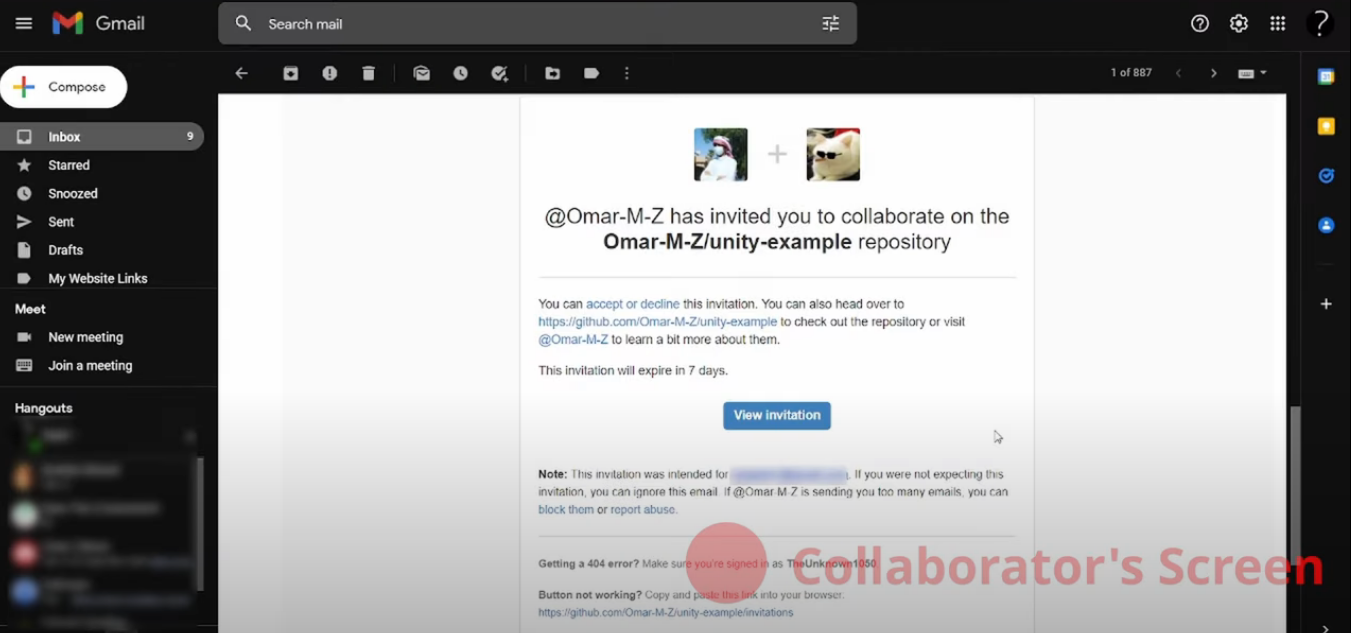Viewport: 1351px width, 633px height.
Task: Mark the email as unread
Action: (x=422, y=73)
